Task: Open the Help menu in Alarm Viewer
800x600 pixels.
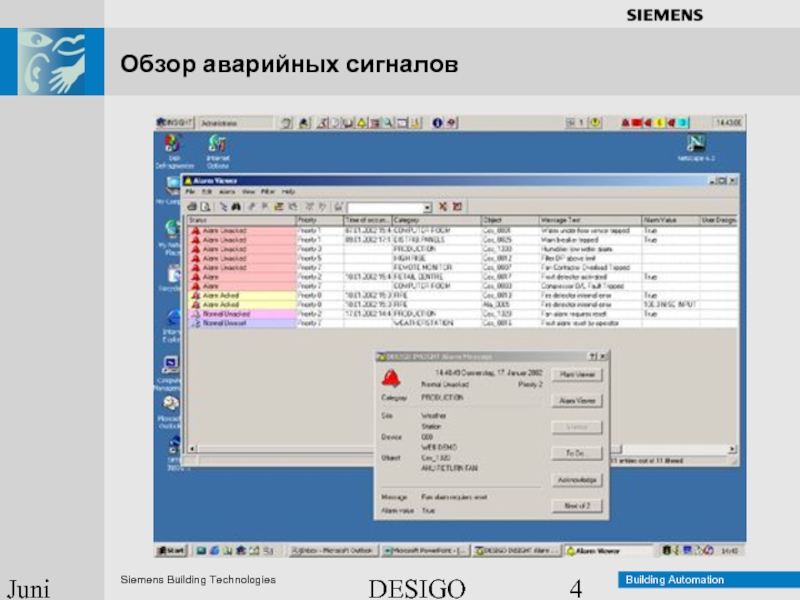Action: [x=288, y=191]
